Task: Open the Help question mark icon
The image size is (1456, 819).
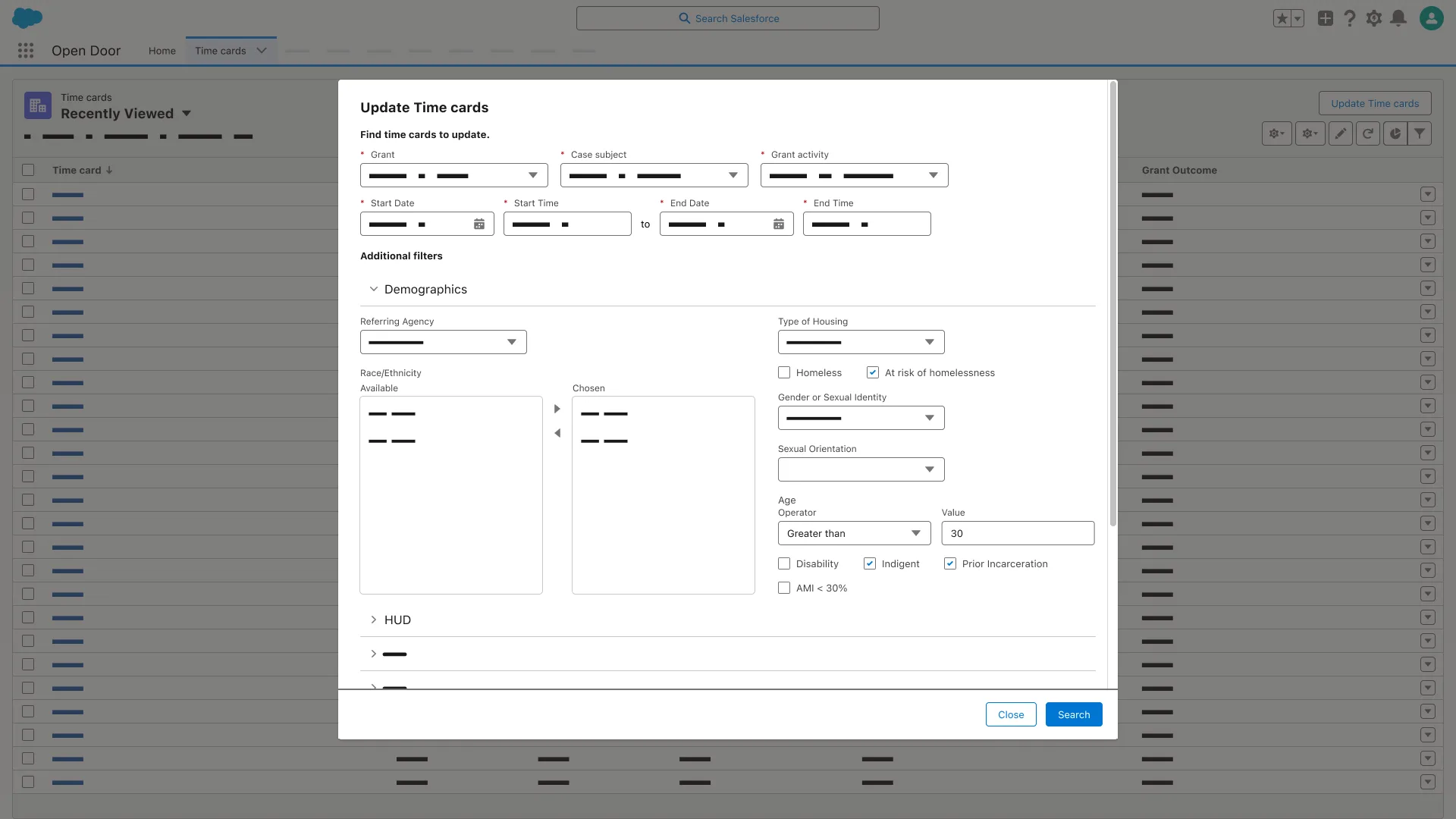Action: click(x=1350, y=18)
